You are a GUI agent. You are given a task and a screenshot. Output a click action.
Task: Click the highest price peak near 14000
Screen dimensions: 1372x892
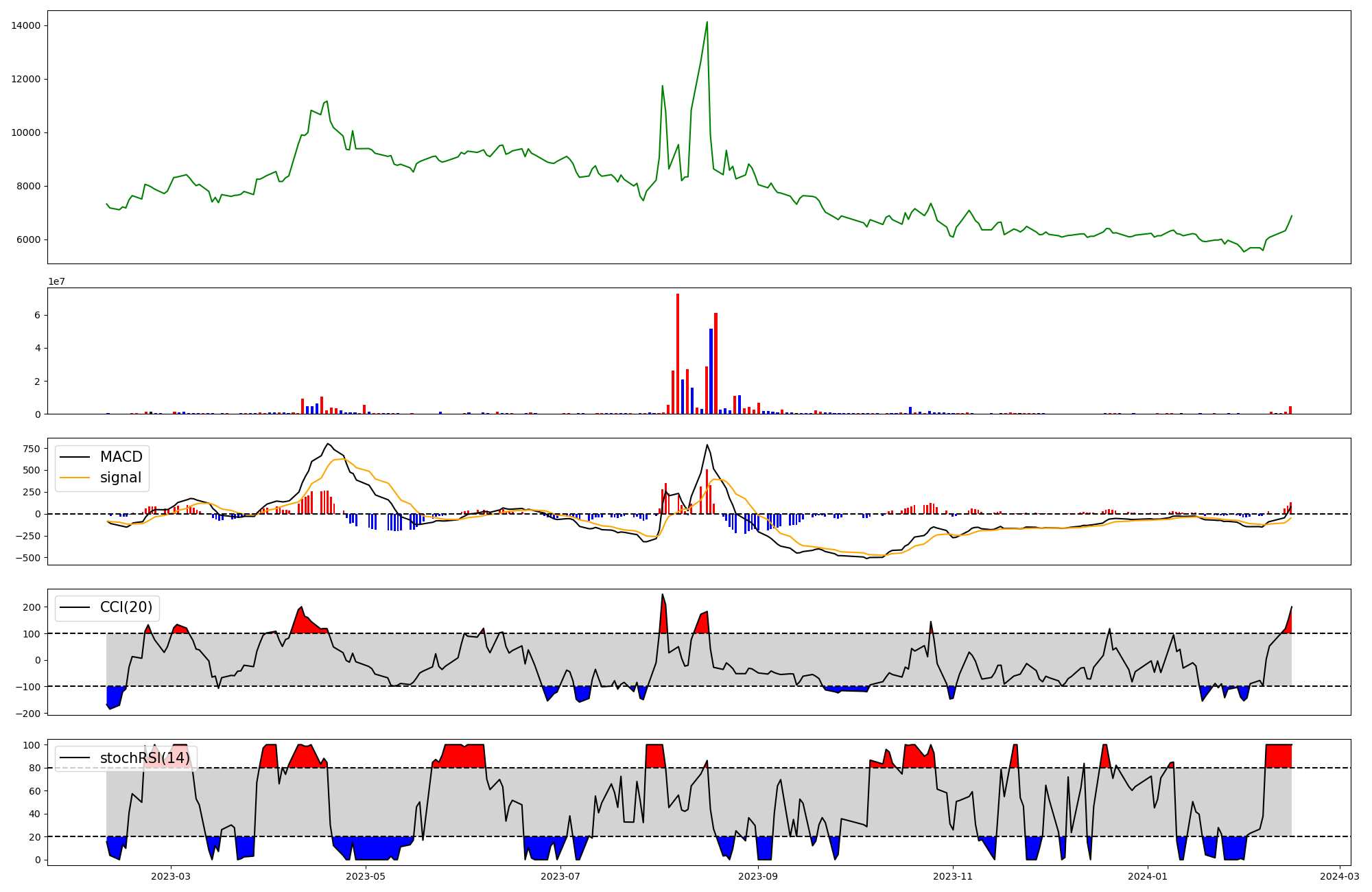707,23
